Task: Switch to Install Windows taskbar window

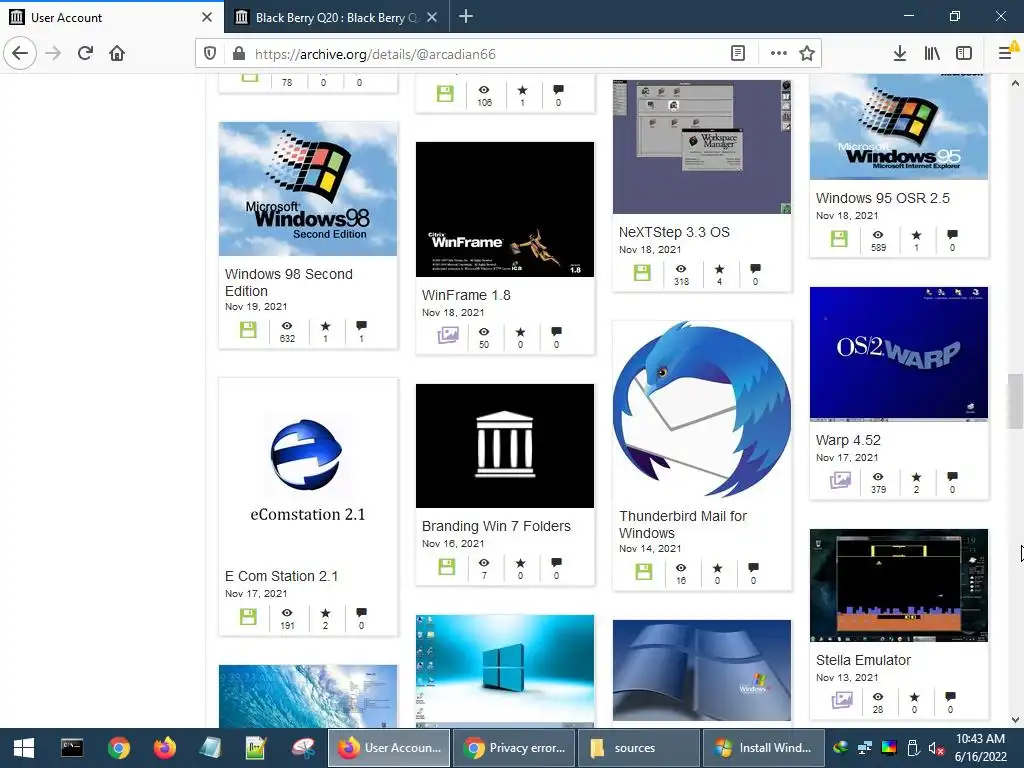Action: 763,748
